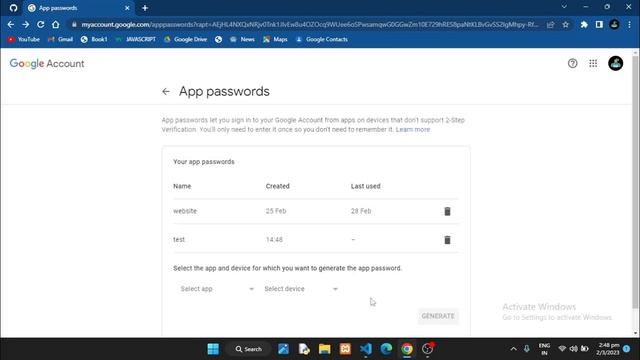Open the Chrome three-dot menu
640x360 pixels.
[x=629, y=24]
